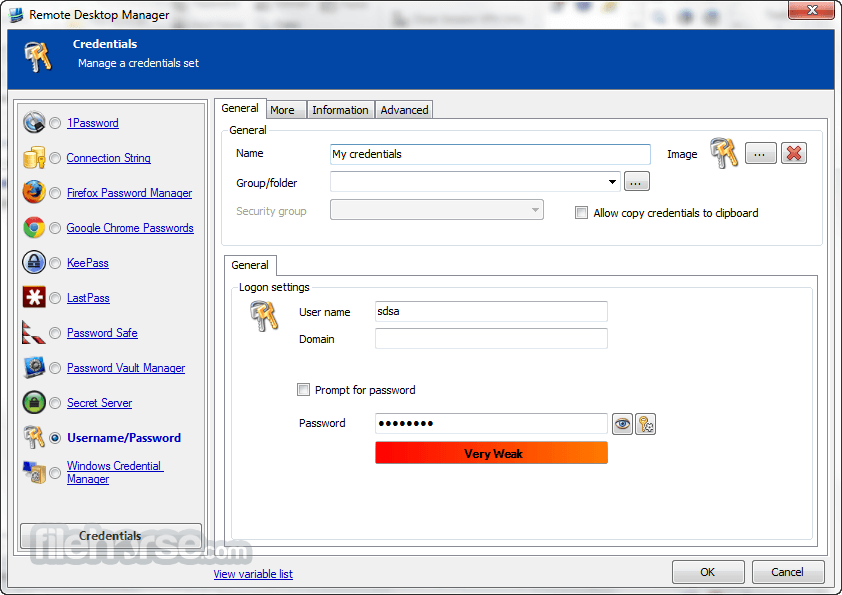This screenshot has height=595, width=842.
Task: Click the Credentials header keys icon
Action: [x=37, y=56]
